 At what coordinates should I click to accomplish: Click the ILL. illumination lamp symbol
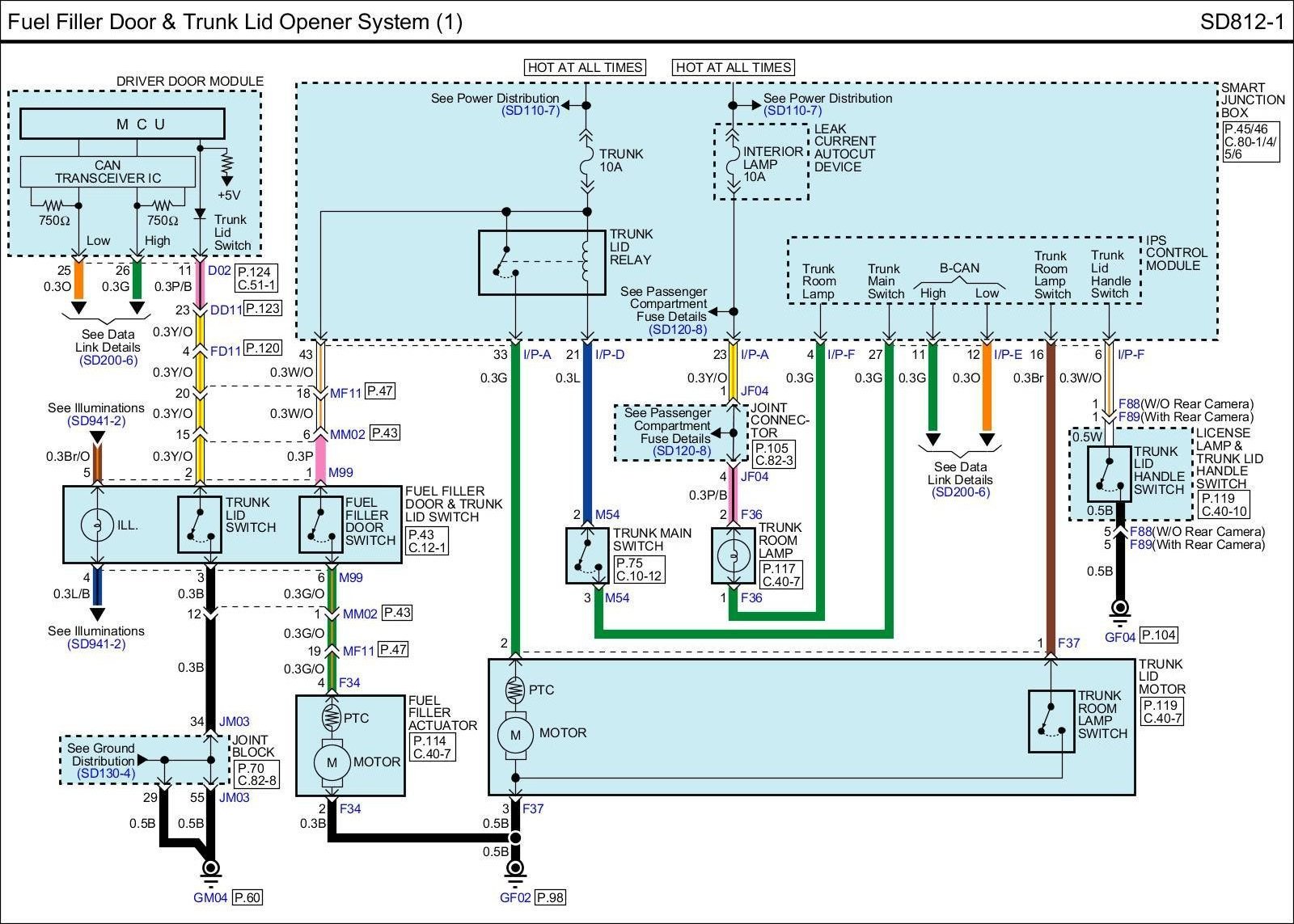(x=97, y=525)
